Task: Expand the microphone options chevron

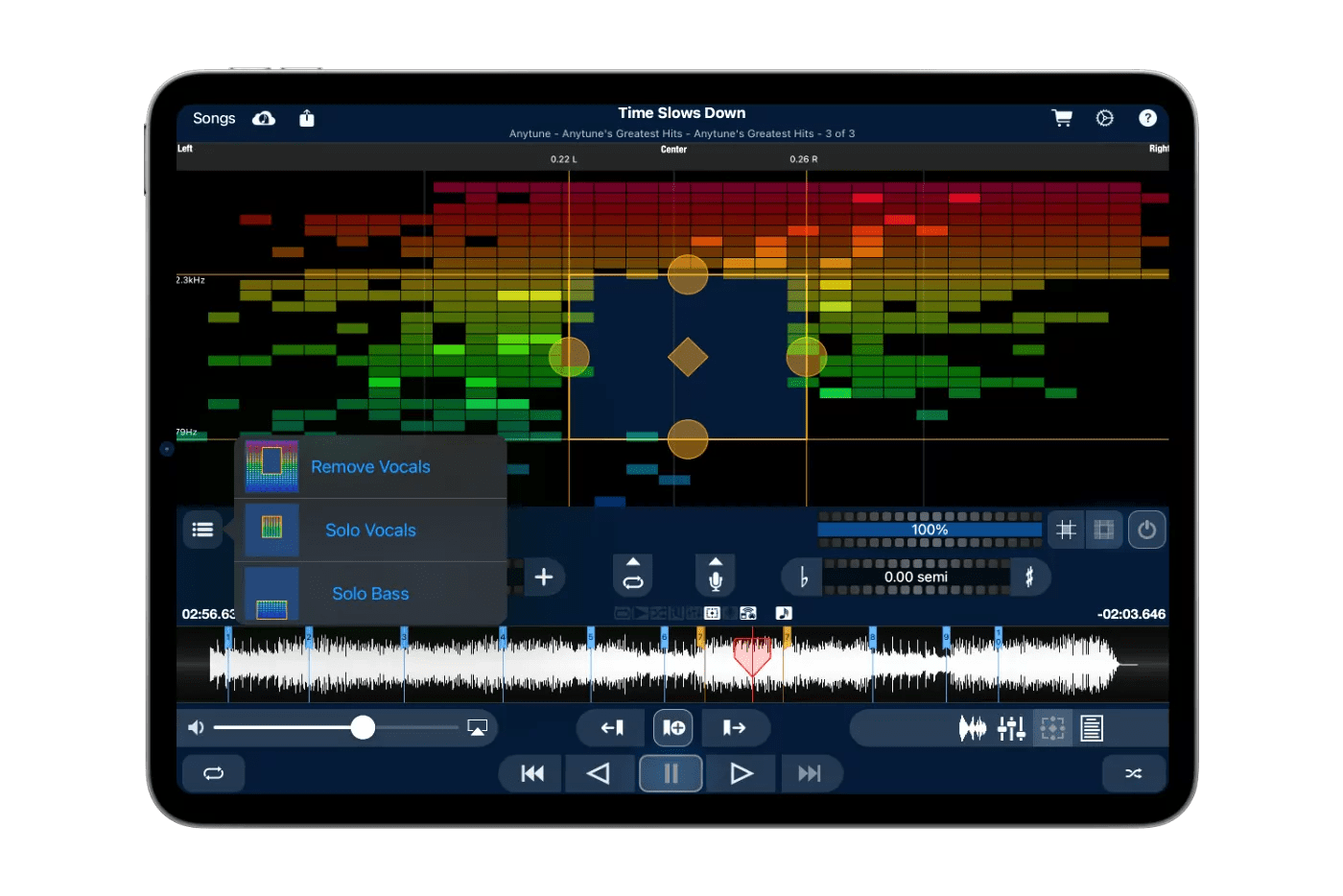Action: click(715, 561)
